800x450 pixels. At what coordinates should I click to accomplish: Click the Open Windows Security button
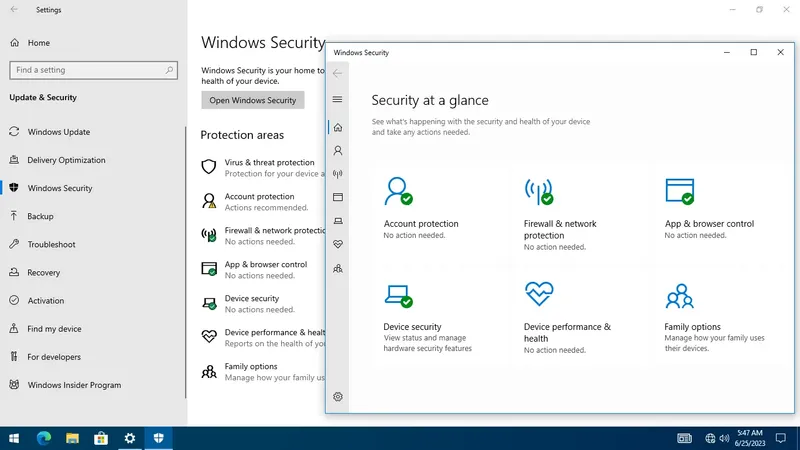pyautogui.click(x=253, y=100)
